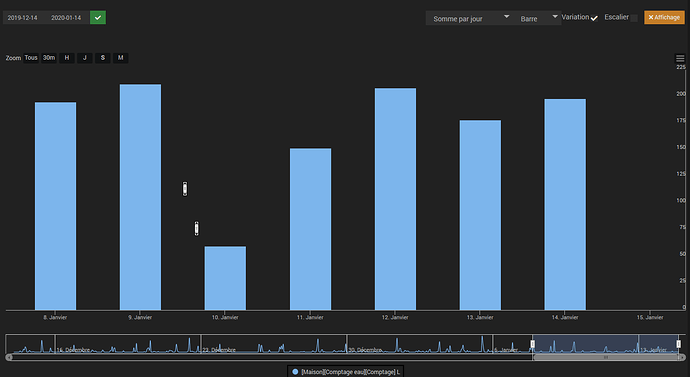Click navigator scrollbar right arrow
690x377 pixels.
682,357
